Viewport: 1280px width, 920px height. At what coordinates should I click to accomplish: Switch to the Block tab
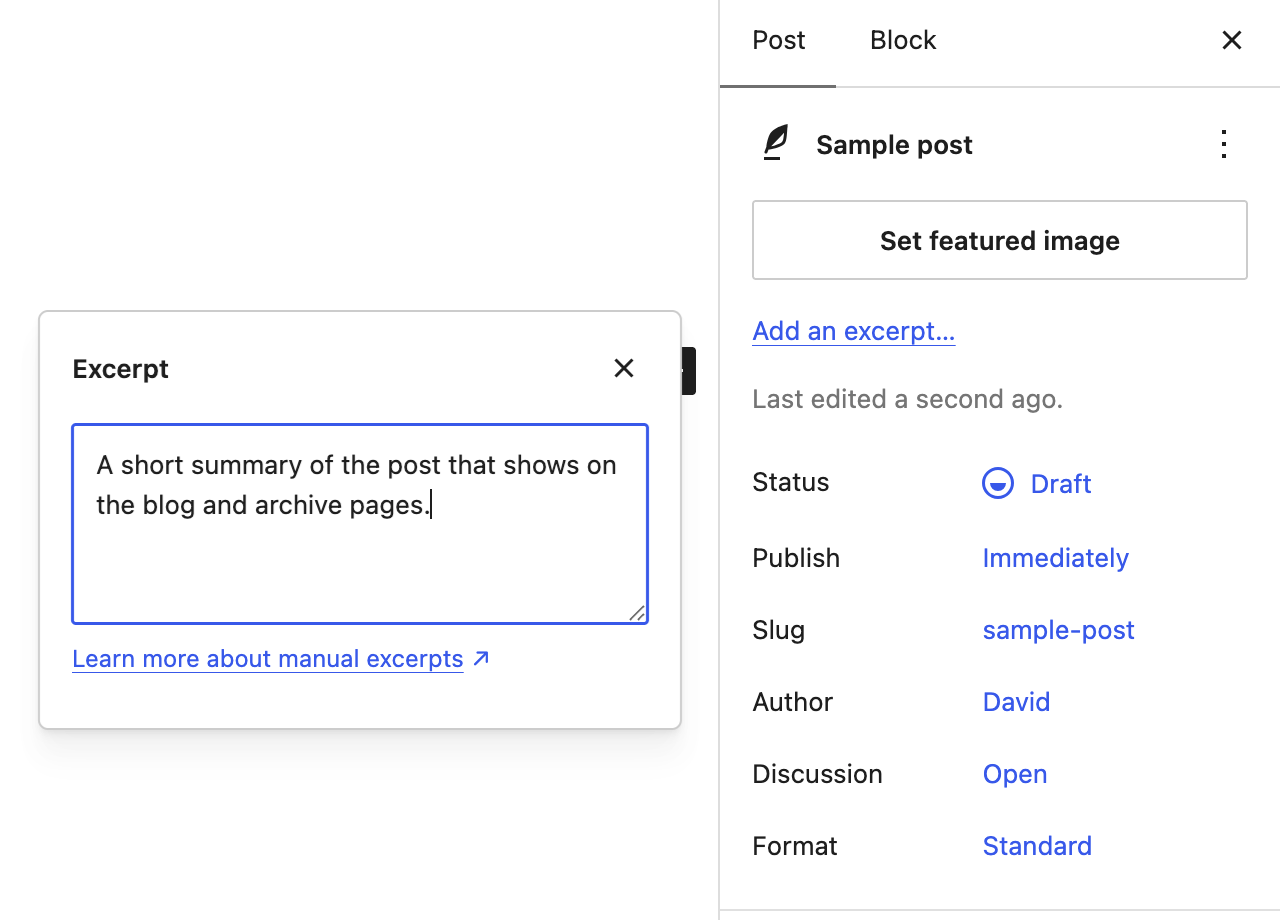pyautogui.click(x=903, y=40)
